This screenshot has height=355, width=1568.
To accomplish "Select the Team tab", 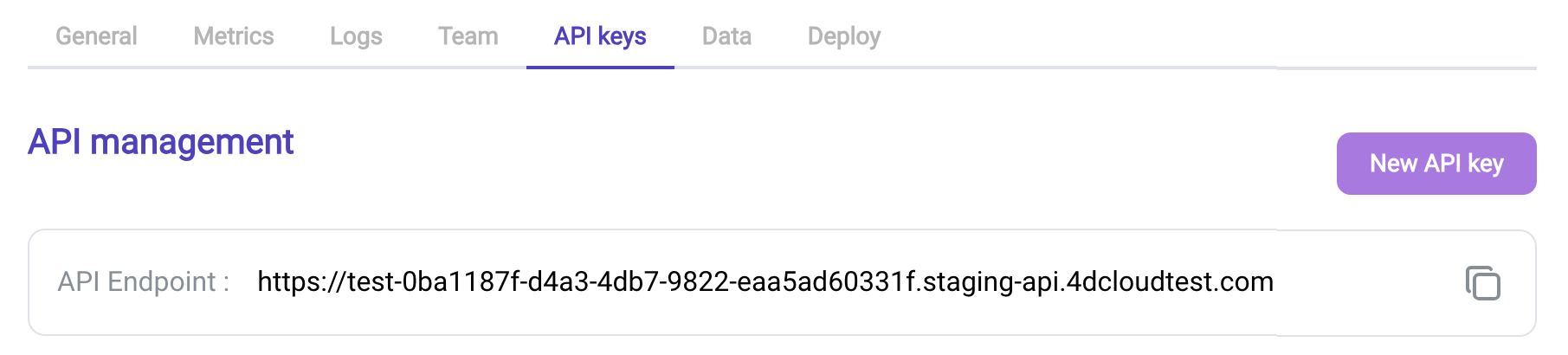I will [468, 36].
